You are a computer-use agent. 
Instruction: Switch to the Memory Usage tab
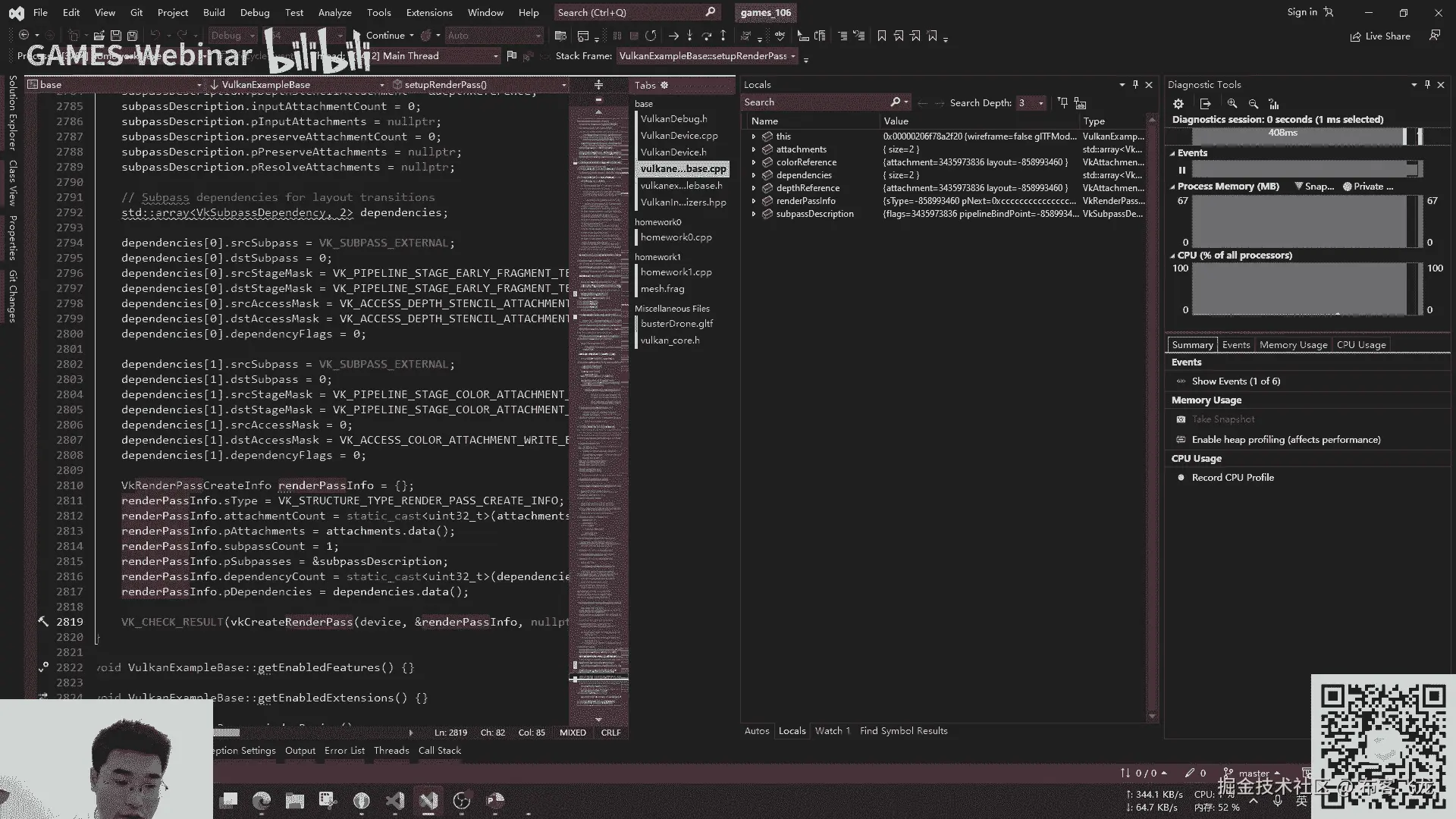pyautogui.click(x=1293, y=345)
